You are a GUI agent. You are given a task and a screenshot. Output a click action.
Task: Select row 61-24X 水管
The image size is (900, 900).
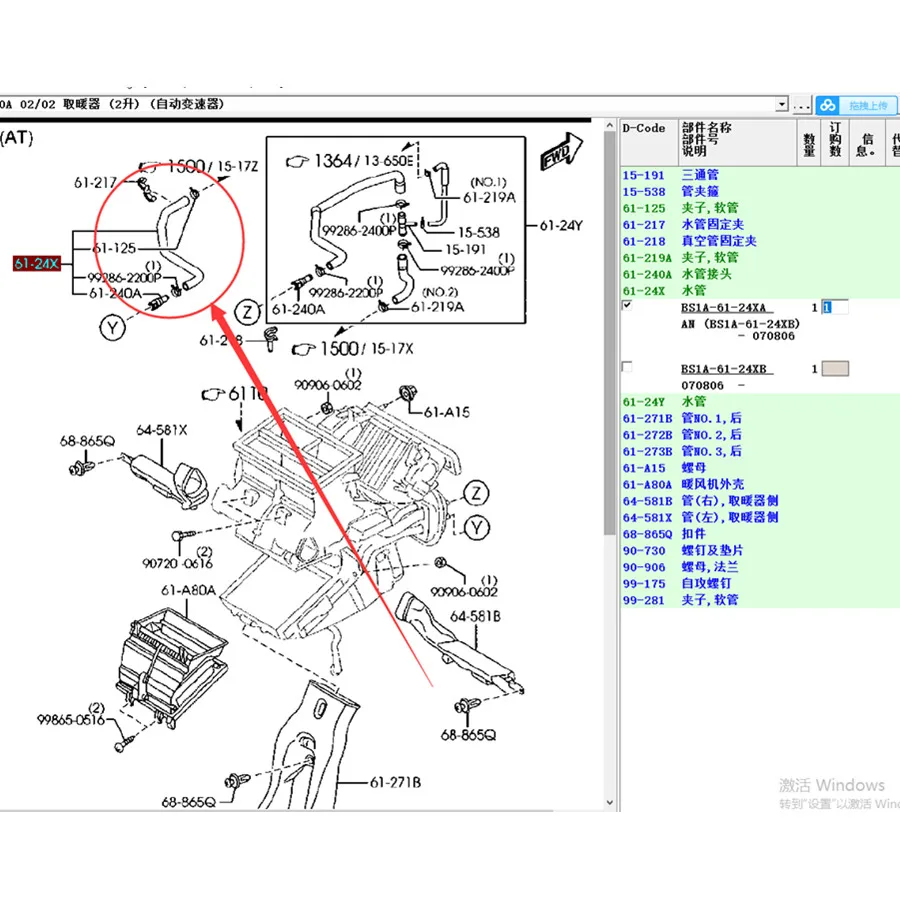pos(760,291)
